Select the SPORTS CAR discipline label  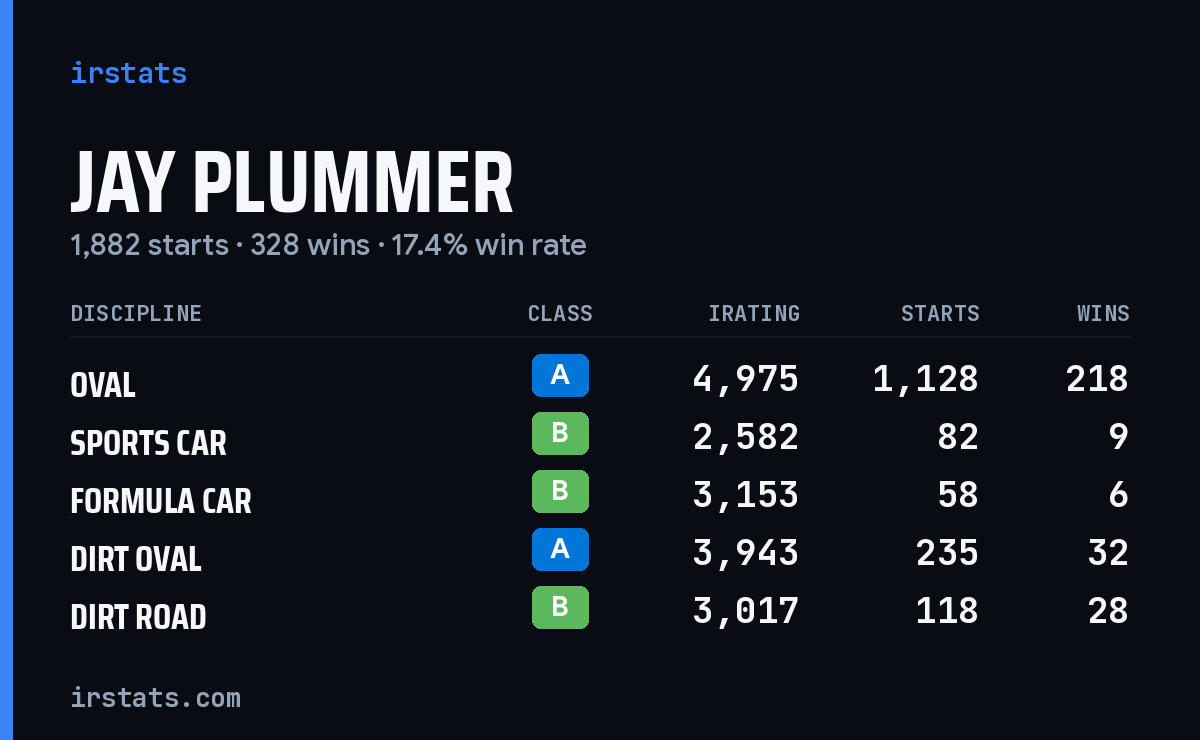[x=148, y=443]
